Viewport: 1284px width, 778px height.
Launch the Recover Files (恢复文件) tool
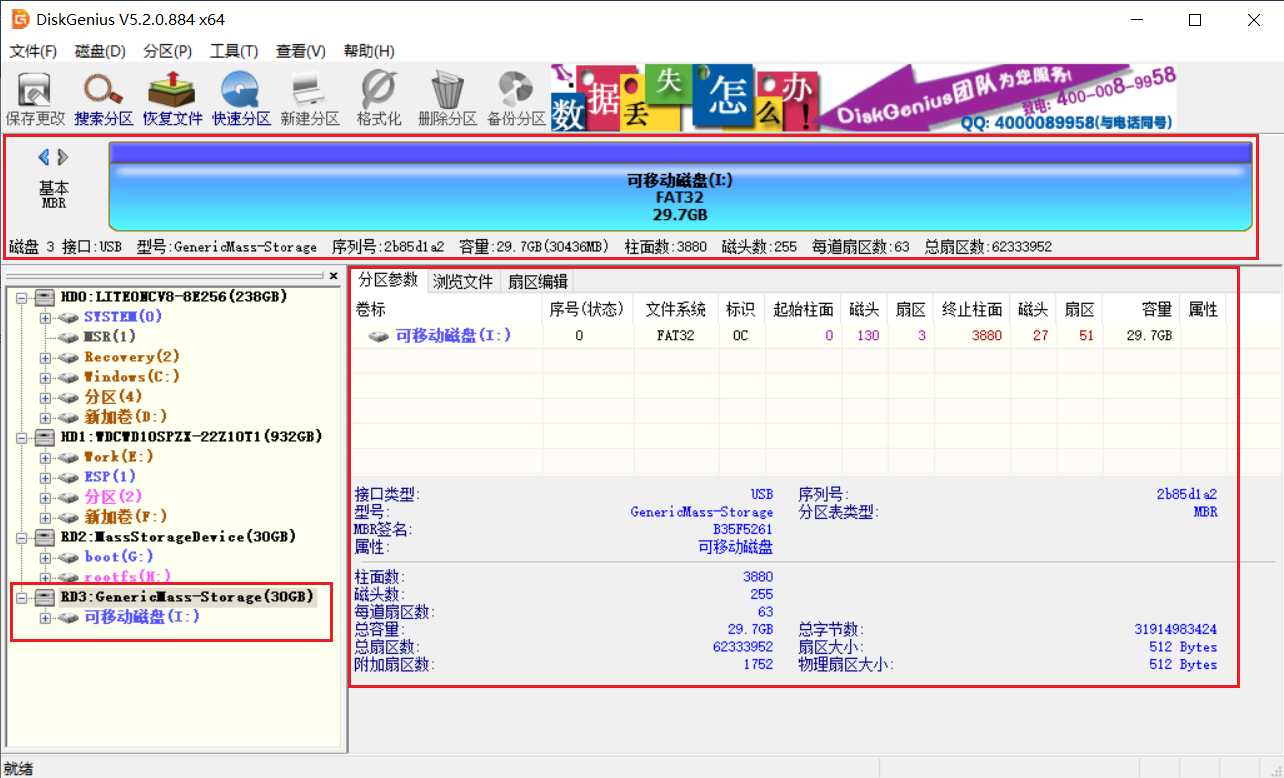[x=172, y=100]
